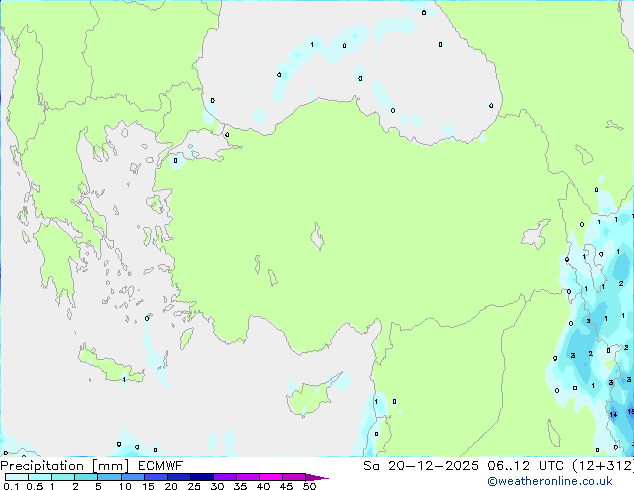The image size is (634, 490).
Task: Click the '1' value on Crete island
Action: 124,380
